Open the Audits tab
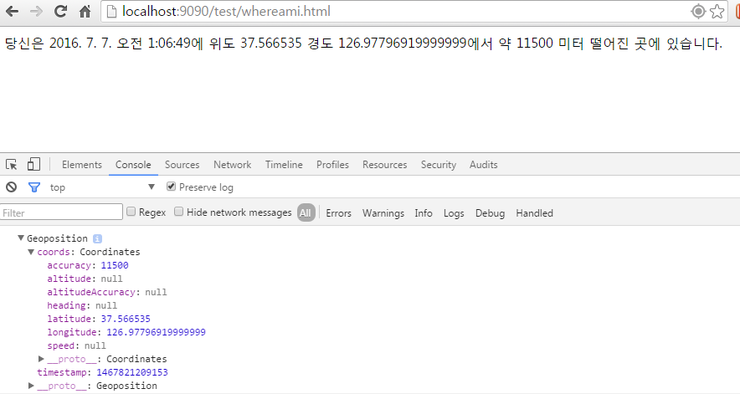This screenshot has height=394, width=740. [x=483, y=165]
